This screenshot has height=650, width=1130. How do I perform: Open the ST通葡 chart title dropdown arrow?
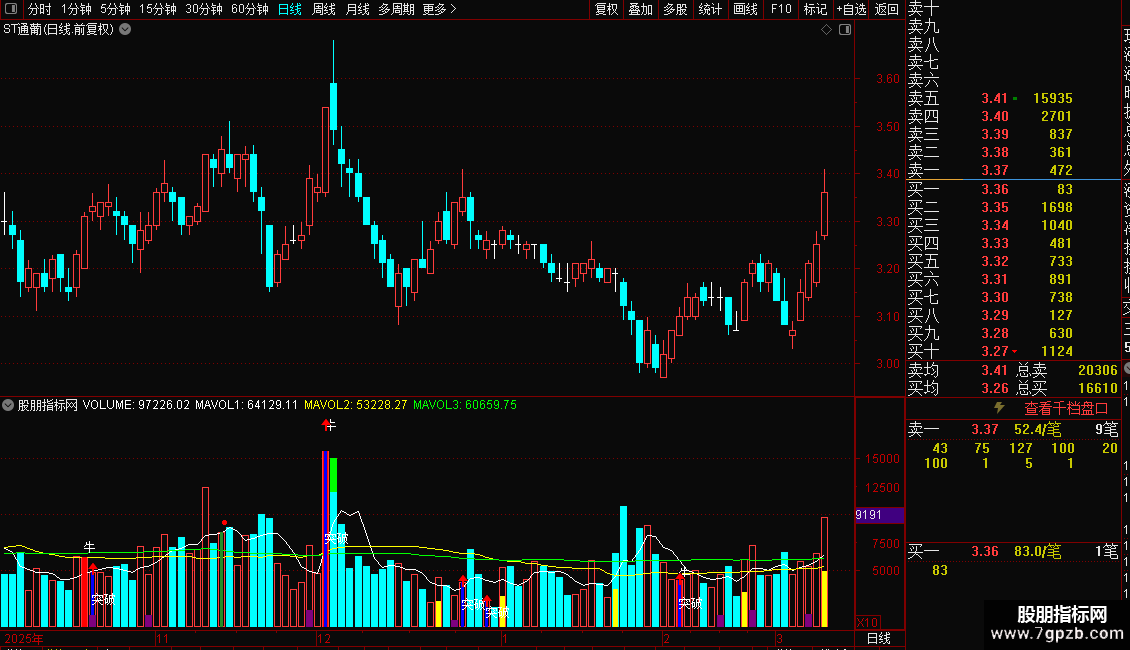125,30
